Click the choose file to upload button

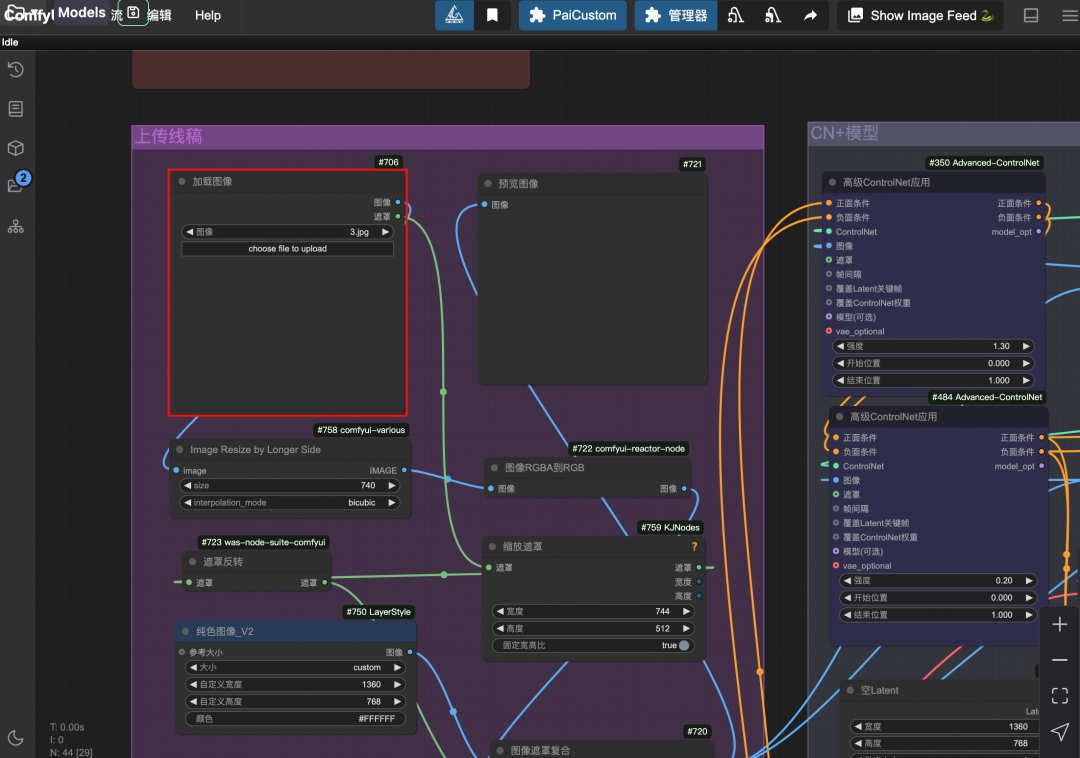click(x=287, y=249)
